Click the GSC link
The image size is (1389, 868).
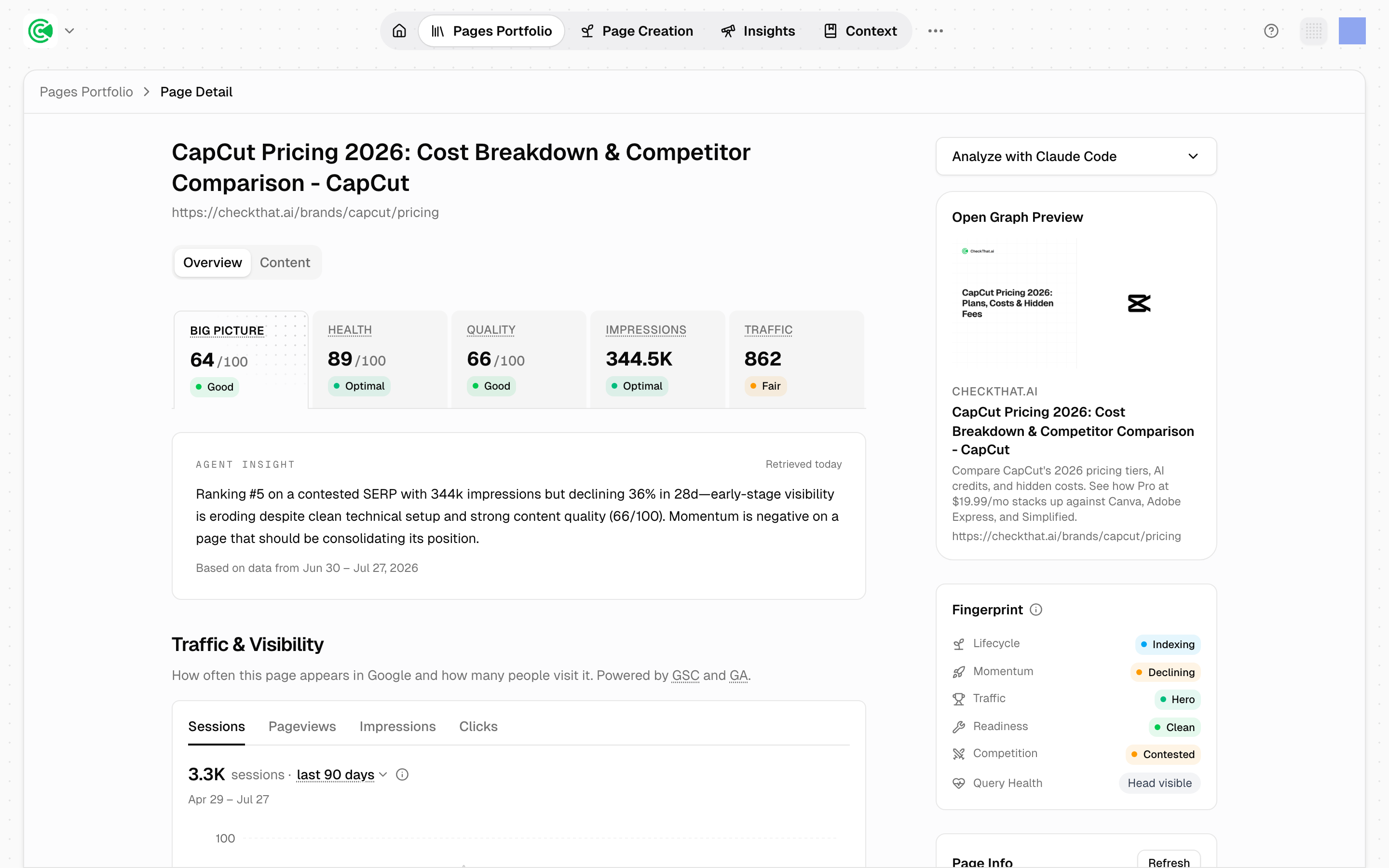coord(685,676)
